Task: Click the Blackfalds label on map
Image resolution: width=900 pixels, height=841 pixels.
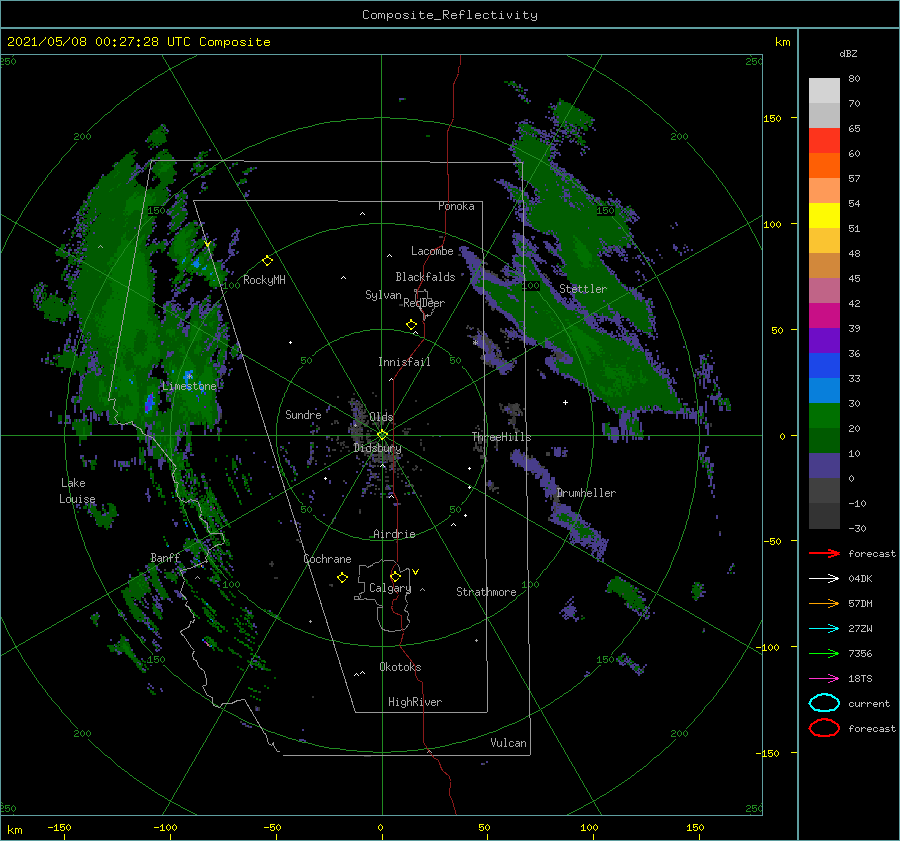Action: point(425,277)
